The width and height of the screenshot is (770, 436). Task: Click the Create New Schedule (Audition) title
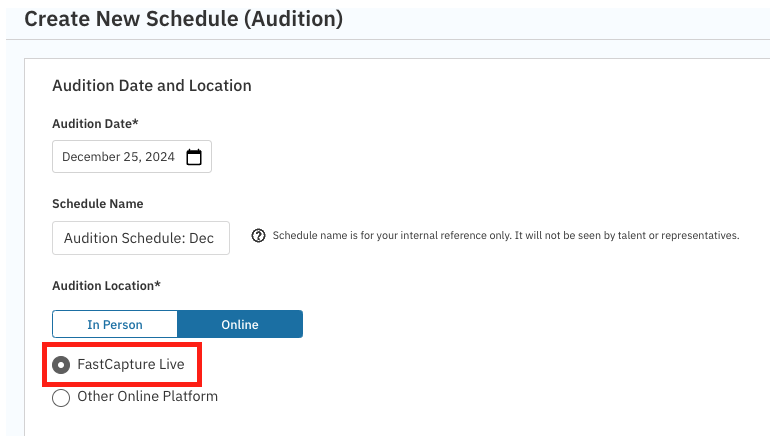183,19
